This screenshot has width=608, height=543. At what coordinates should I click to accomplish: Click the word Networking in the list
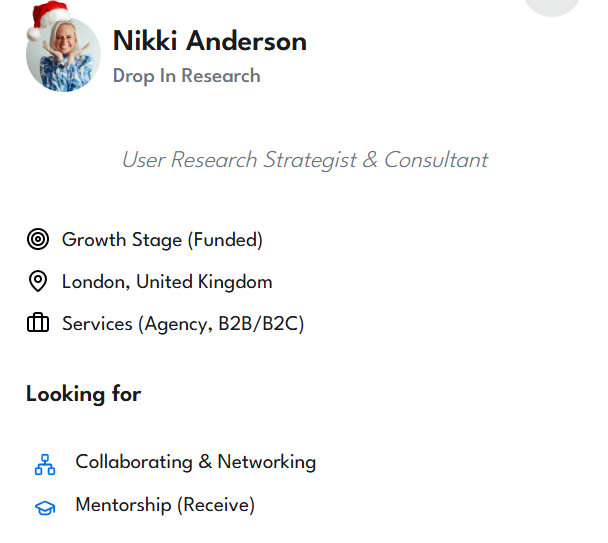pyautogui.click(x=266, y=462)
